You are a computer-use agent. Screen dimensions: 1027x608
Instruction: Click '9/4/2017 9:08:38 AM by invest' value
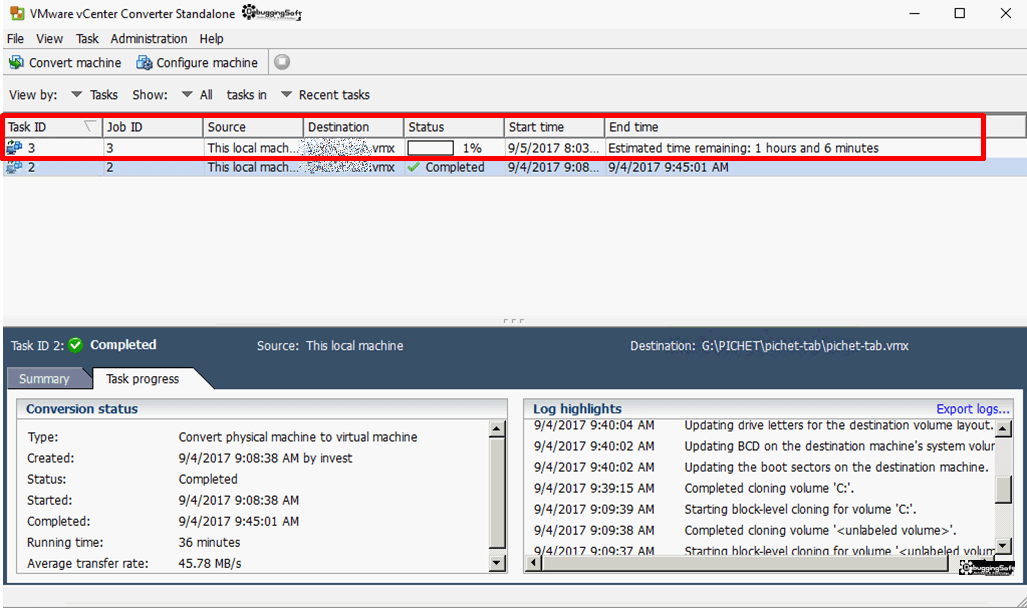click(x=265, y=458)
